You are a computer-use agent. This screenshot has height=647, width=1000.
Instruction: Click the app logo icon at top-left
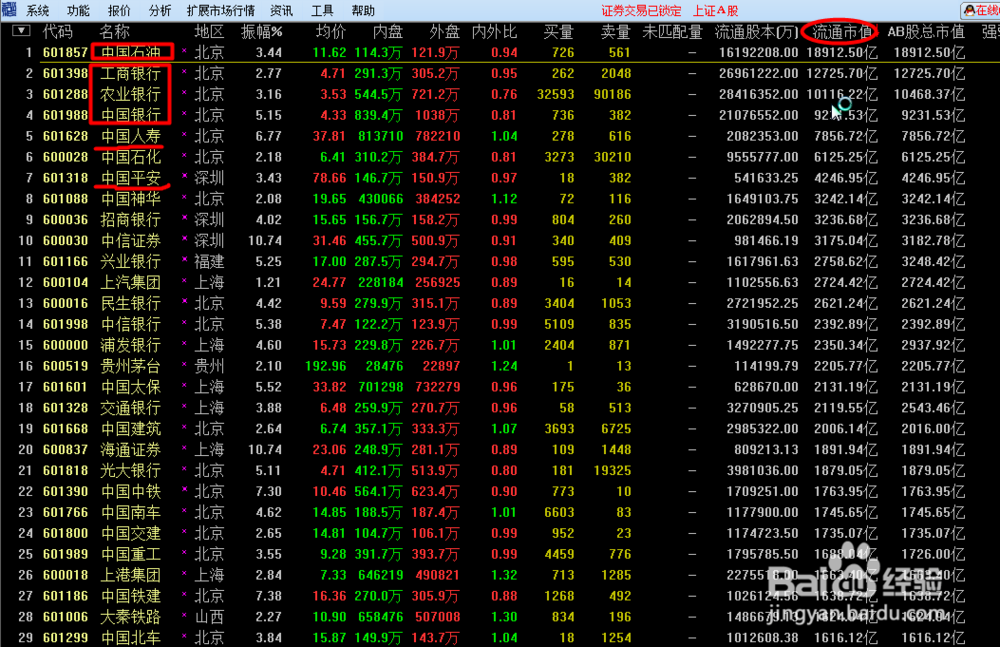(x=9, y=9)
